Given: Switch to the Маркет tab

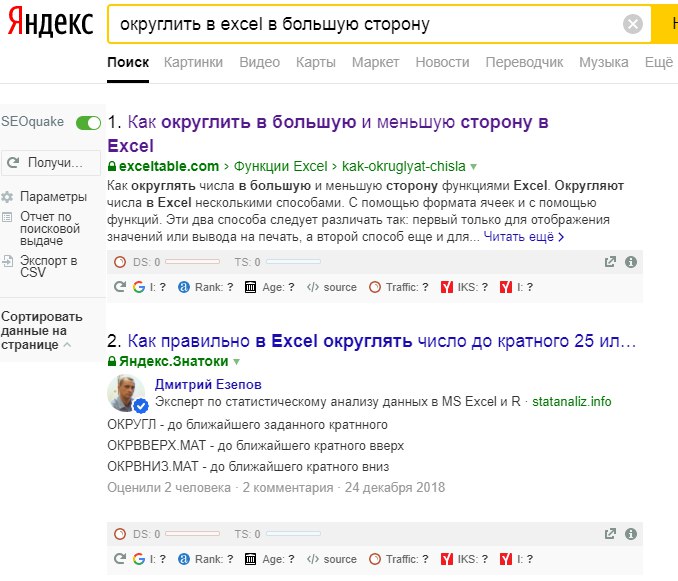Looking at the screenshot, I should 375,62.
